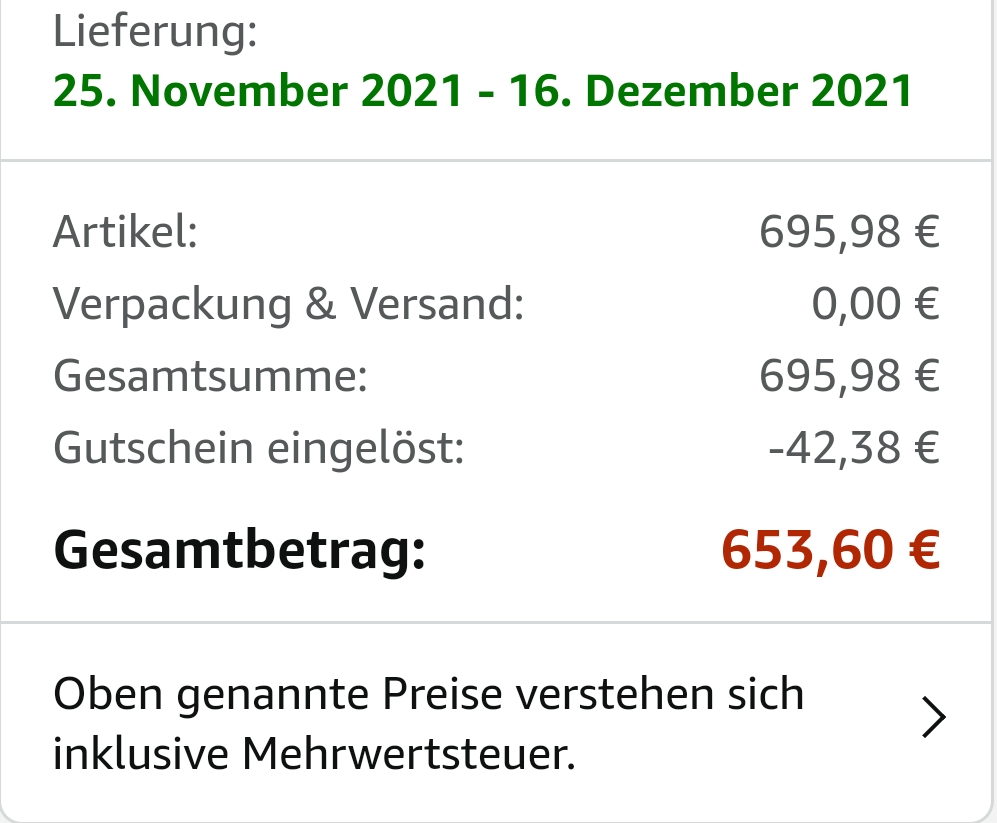Click the word 'Mehrwertsteuer' in the note

point(408,753)
